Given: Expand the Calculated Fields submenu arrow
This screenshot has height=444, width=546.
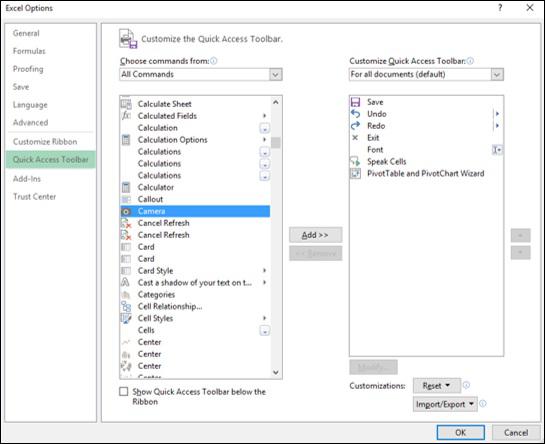Looking at the screenshot, I should coord(265,116).
